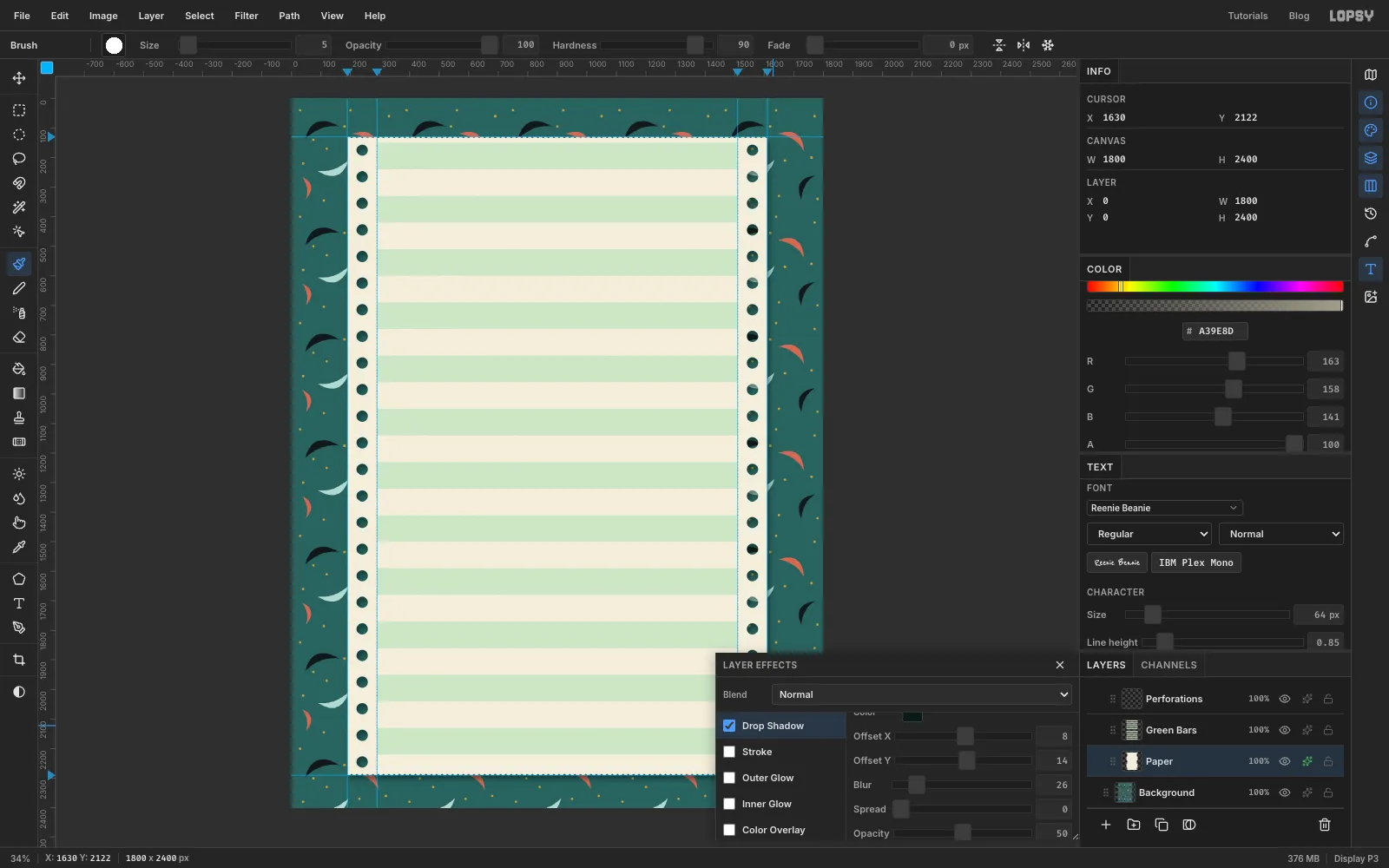The height and width of the screenshot is (868, 1389).
Task: Click the hex color input field
Action: 1215,331
